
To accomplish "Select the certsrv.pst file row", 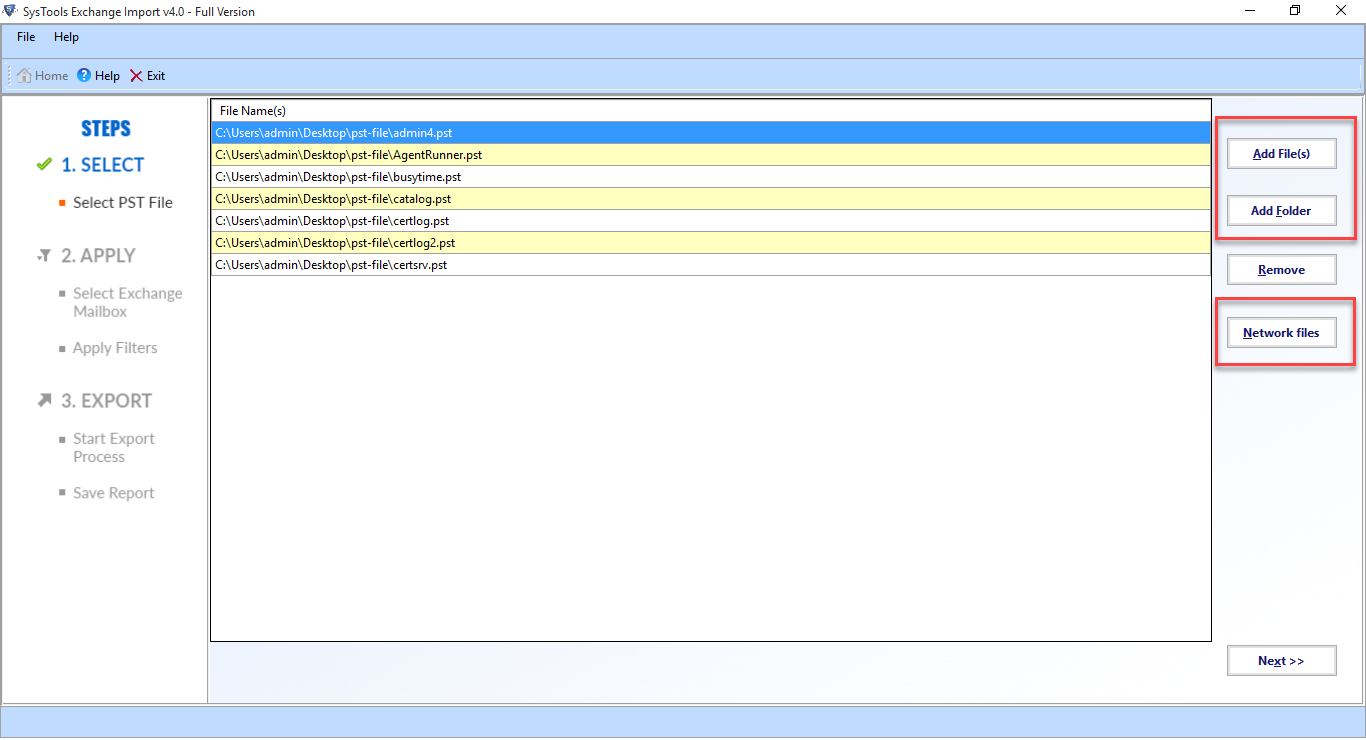I will (710, 265).
